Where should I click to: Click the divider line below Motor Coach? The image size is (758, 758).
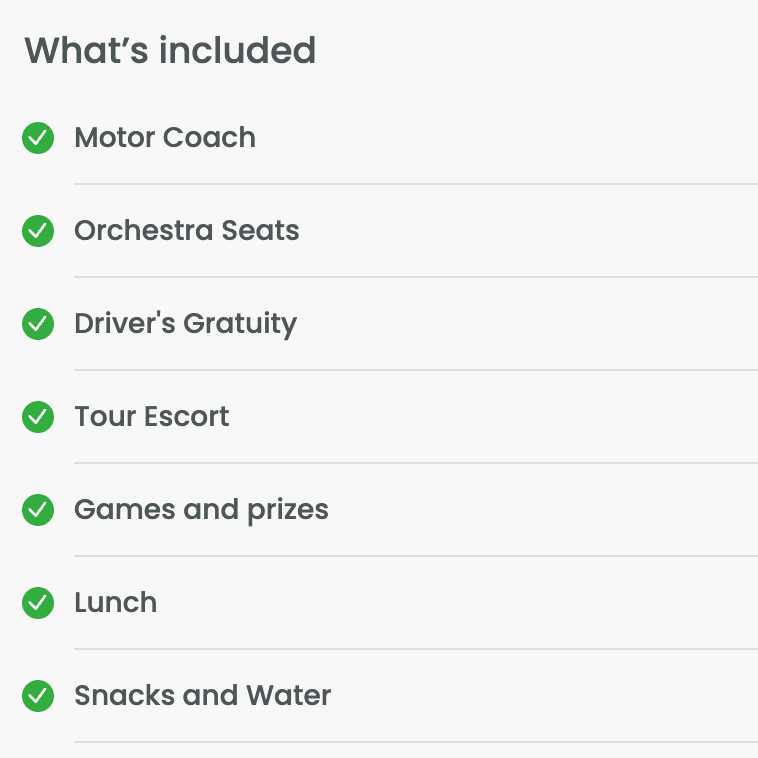point(415,184)
